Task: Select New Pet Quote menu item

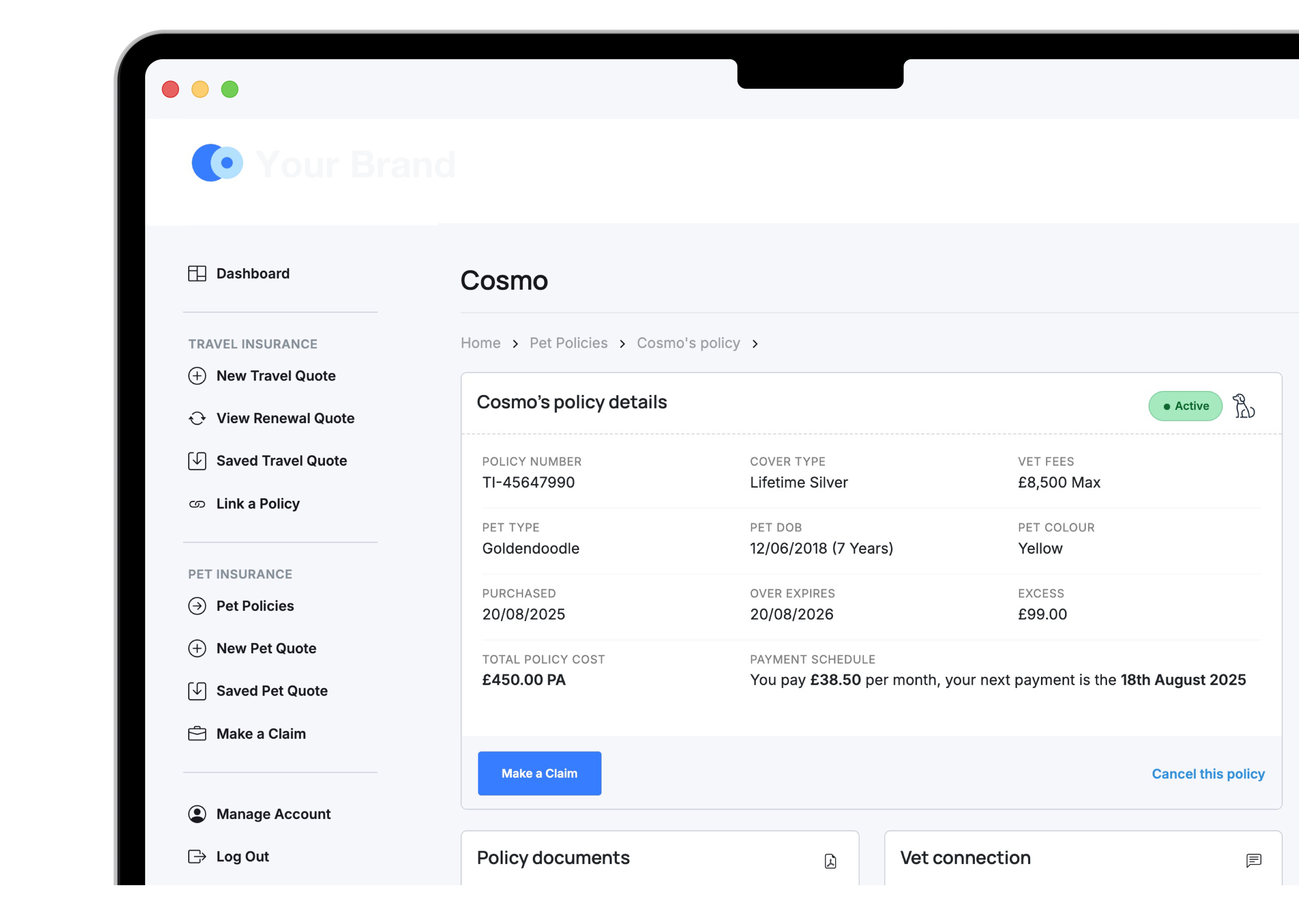Action: [x=266, y=649]
